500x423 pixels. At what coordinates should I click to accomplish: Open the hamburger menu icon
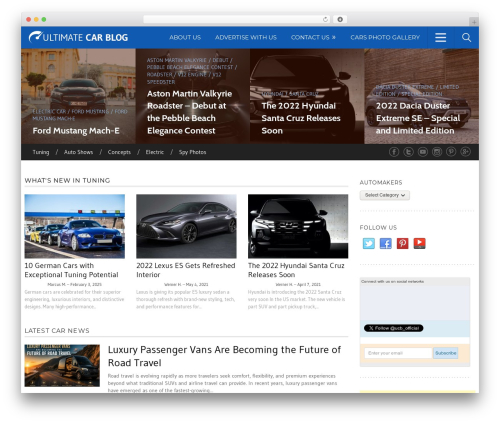(440, 37)
